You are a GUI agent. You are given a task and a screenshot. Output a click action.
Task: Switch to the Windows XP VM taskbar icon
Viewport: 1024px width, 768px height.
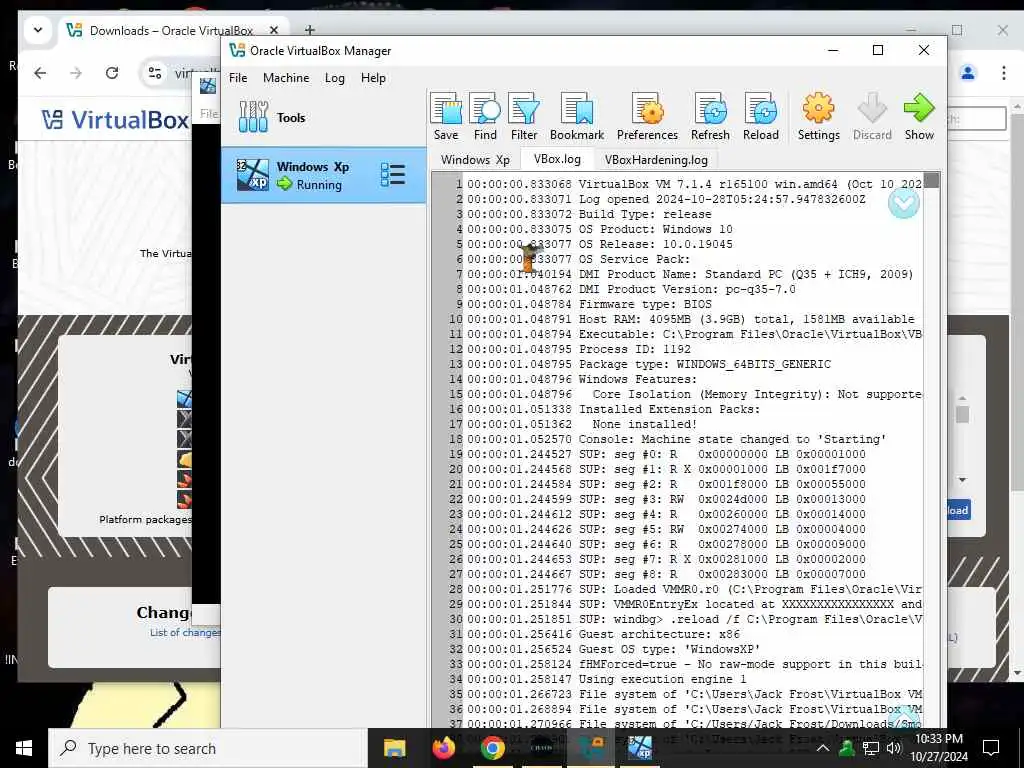(x=640, y=748)
